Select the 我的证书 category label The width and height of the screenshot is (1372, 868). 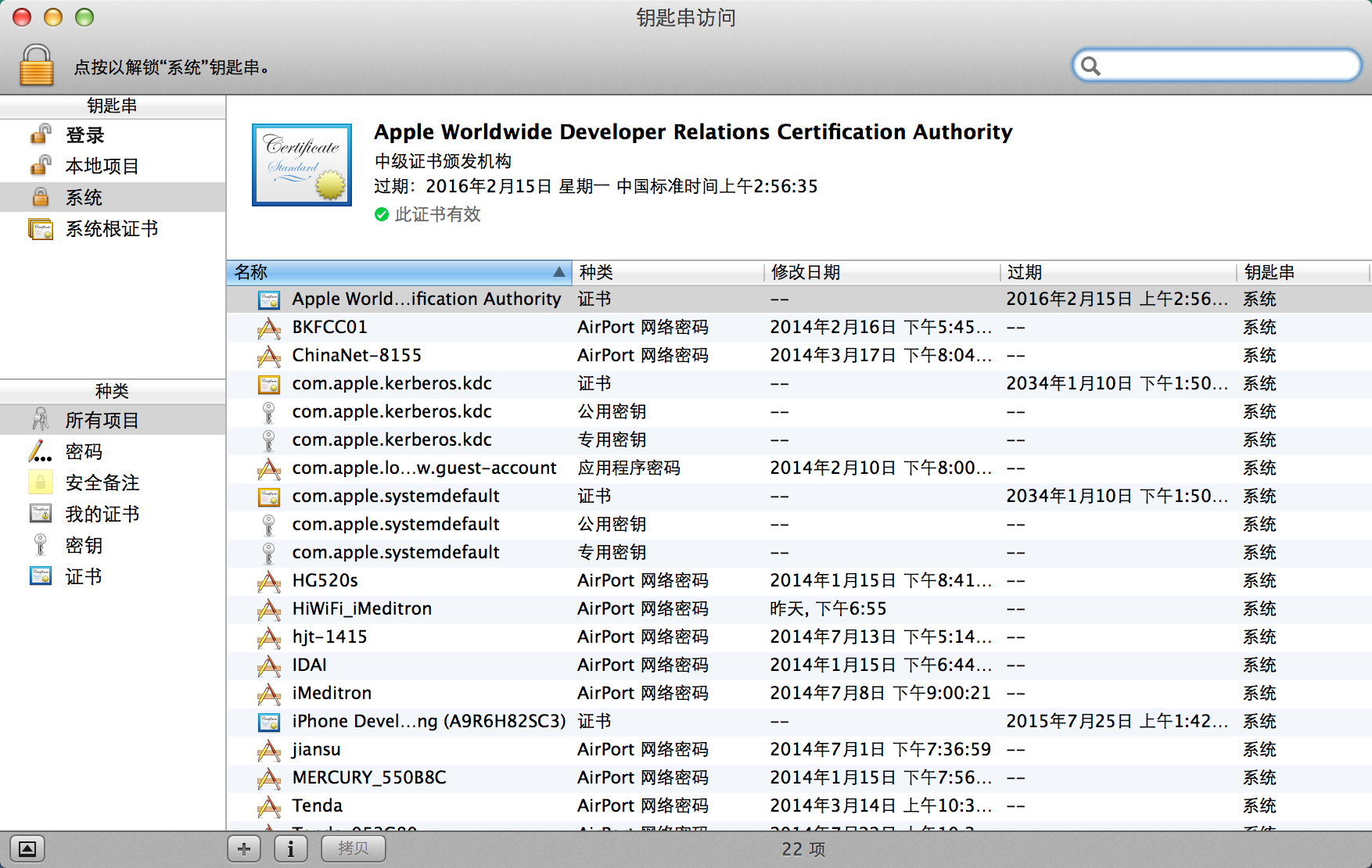tap(102, 515)
